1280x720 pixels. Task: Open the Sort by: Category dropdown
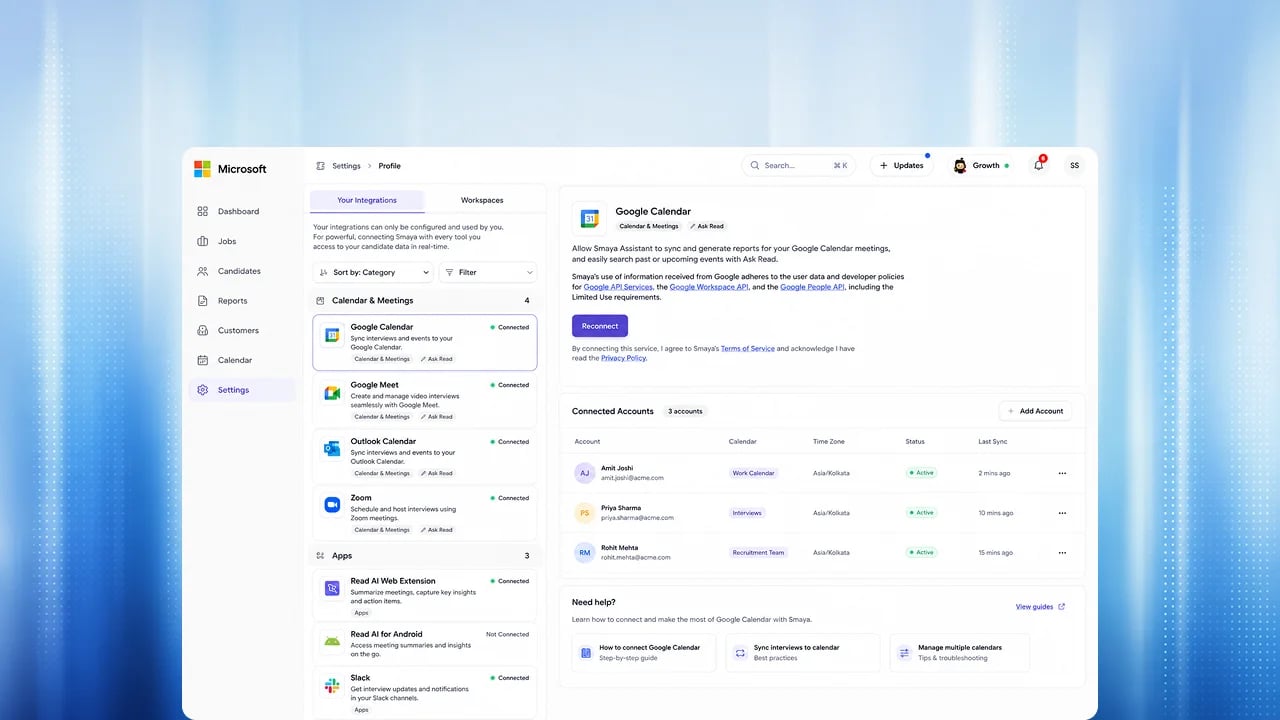coord(373,272)
